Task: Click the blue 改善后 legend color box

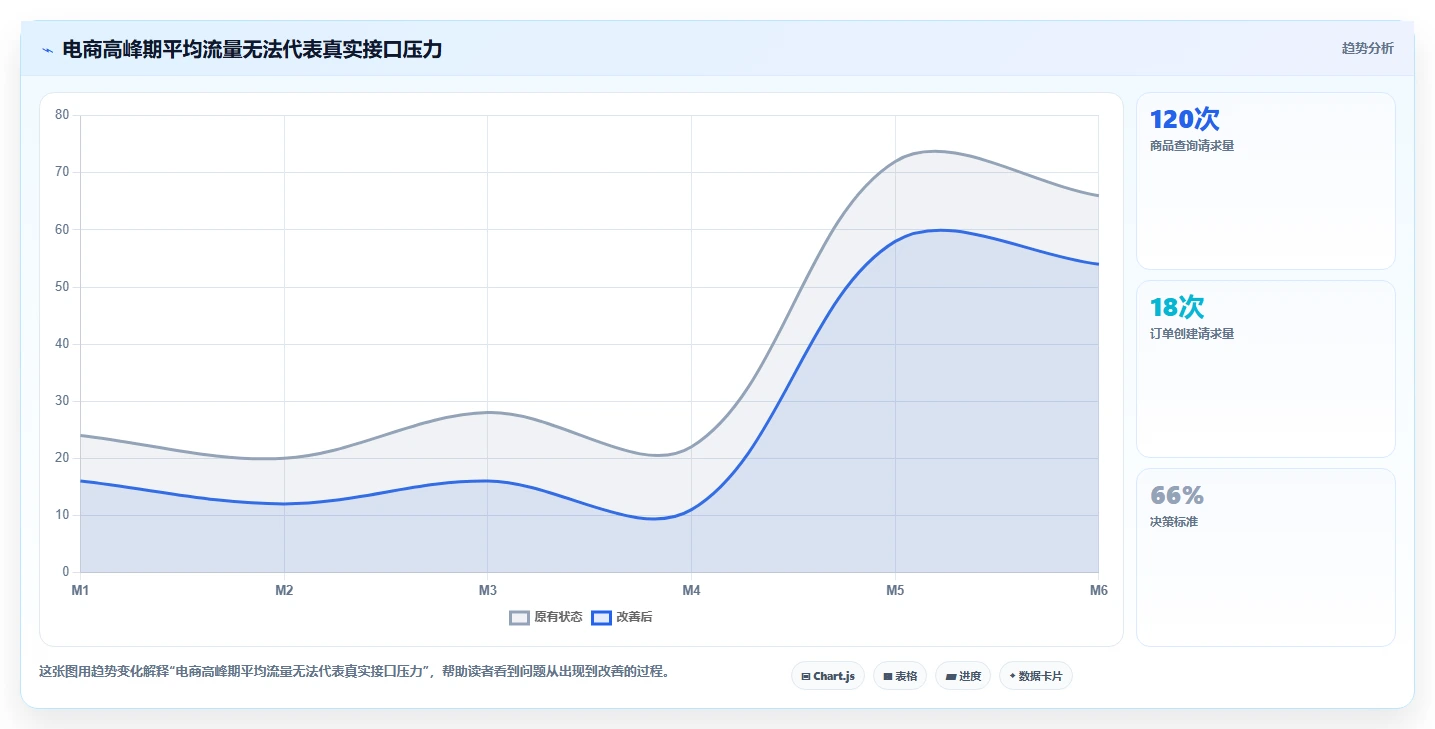Action: coord(601,618)
